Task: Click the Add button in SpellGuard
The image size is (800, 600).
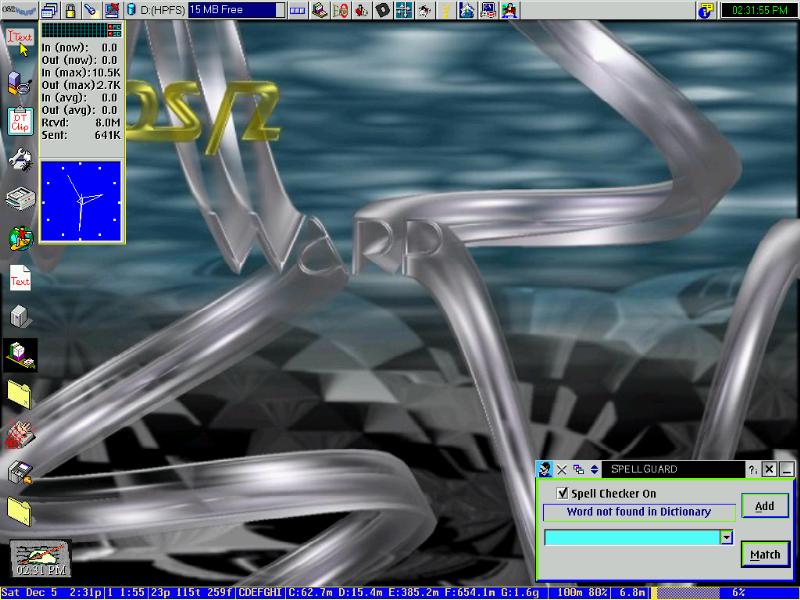Action: point(765,506)
